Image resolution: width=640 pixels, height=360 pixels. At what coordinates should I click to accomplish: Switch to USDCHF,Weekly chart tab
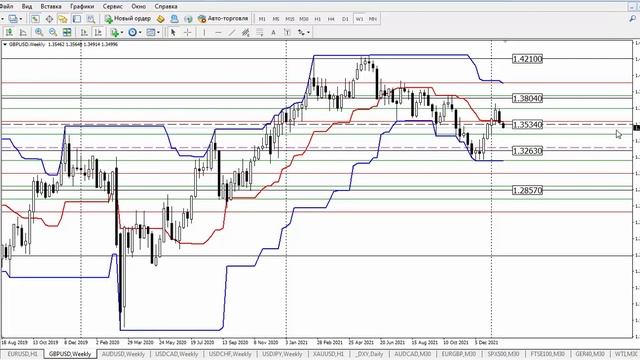pyautogui.click(x=230, y=354)
